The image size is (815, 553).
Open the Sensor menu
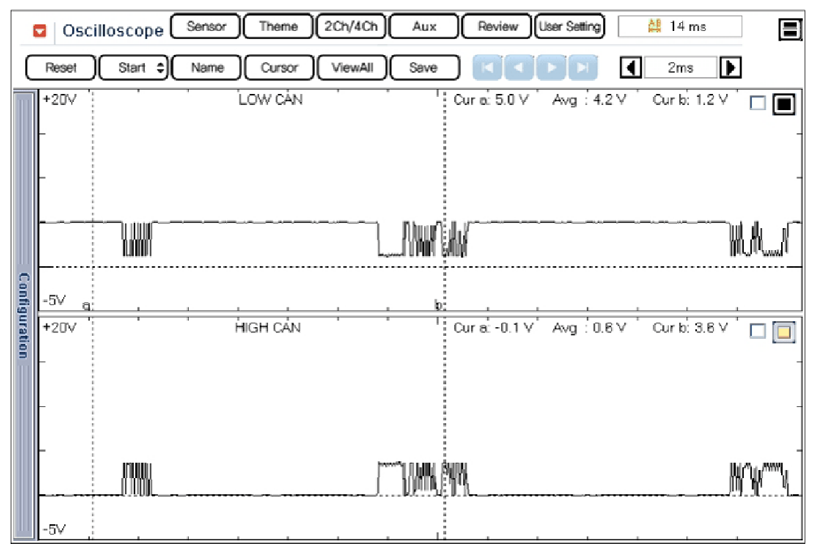205,27
